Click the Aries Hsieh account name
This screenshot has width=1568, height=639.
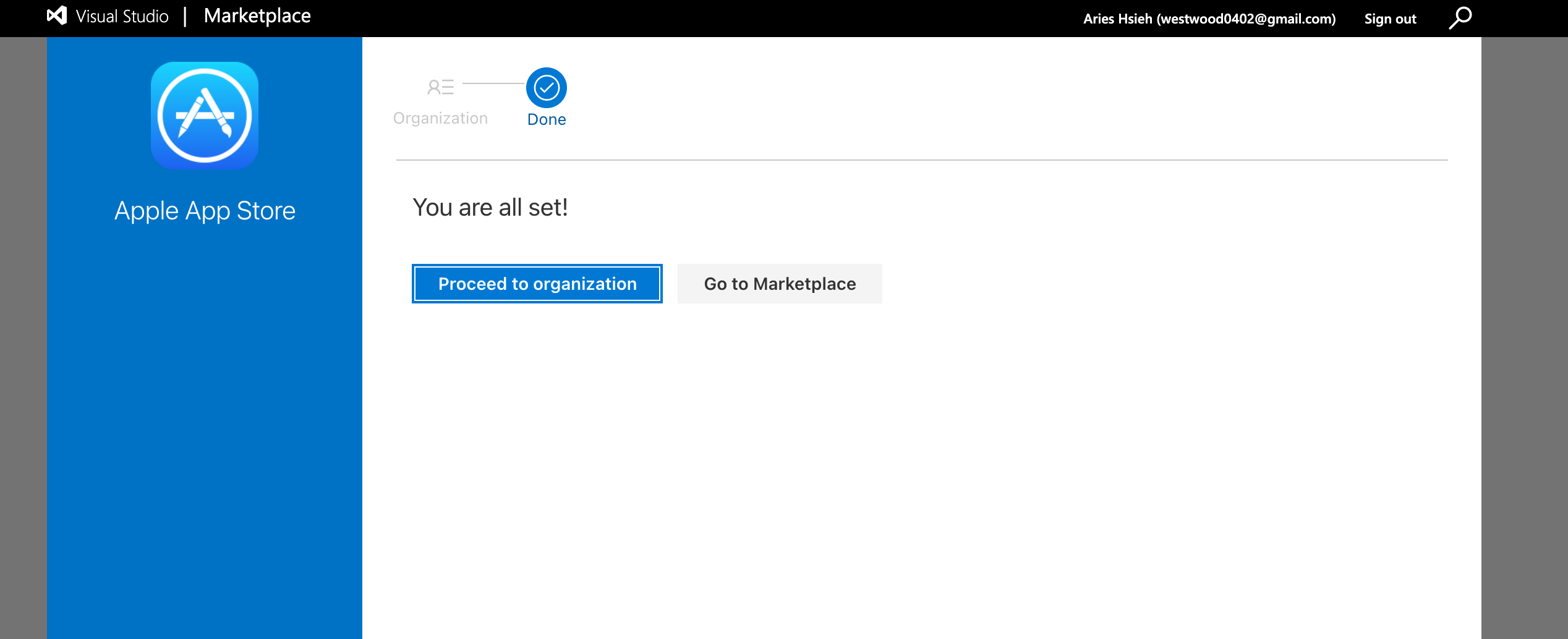1209,19
